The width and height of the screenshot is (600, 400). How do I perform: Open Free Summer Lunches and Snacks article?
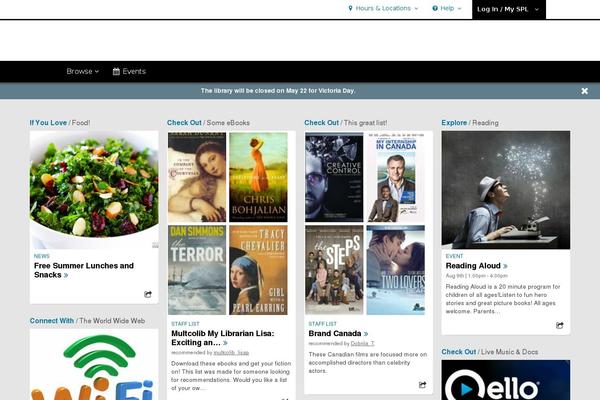tap(84, 270)
